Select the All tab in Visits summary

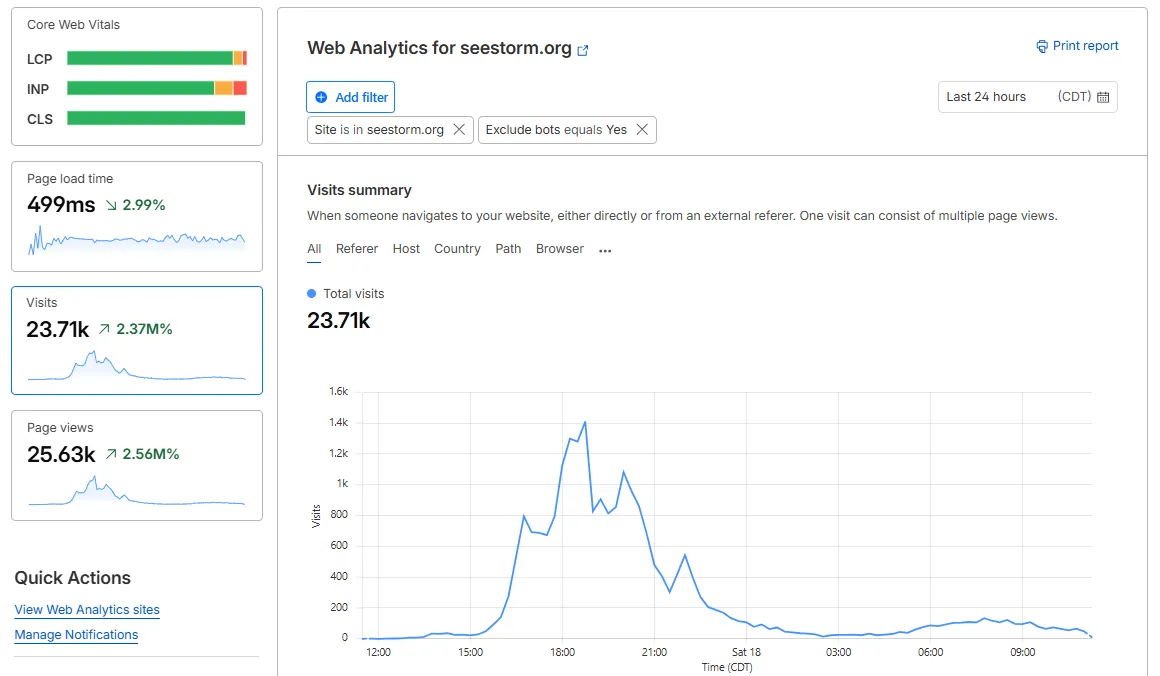point(313,249)
